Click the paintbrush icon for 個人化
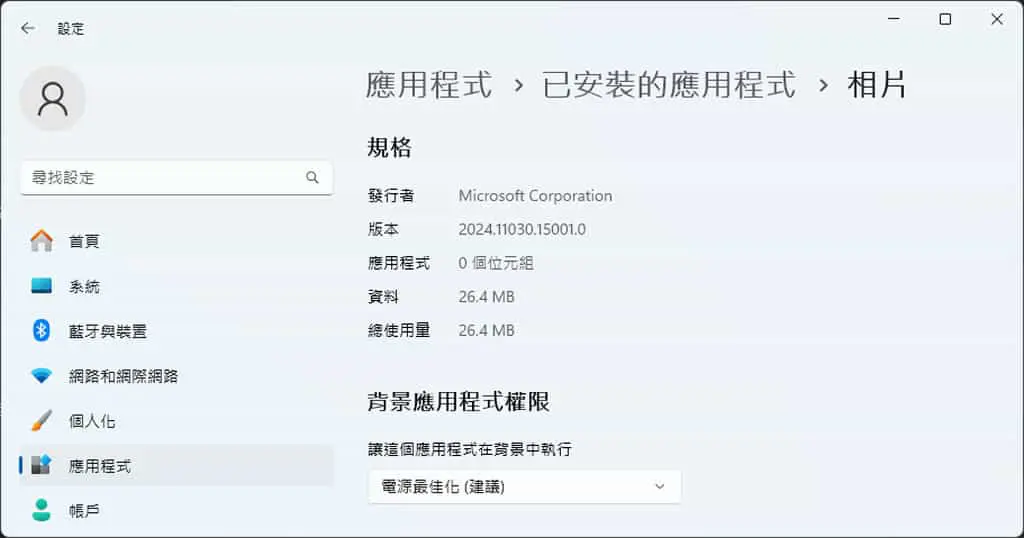Screen dimensions: 1024x538 click(41, 420)
